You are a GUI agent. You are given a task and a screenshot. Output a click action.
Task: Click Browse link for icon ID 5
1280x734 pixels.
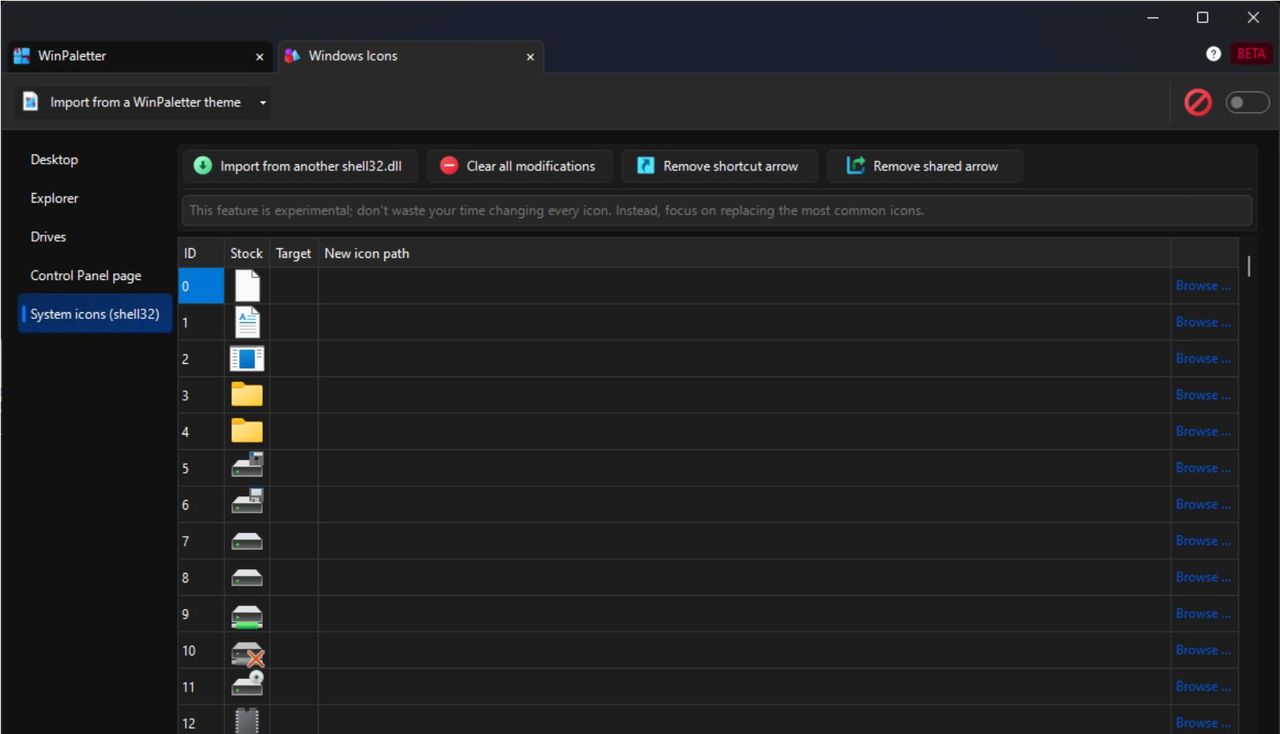tap(1202, 468)
